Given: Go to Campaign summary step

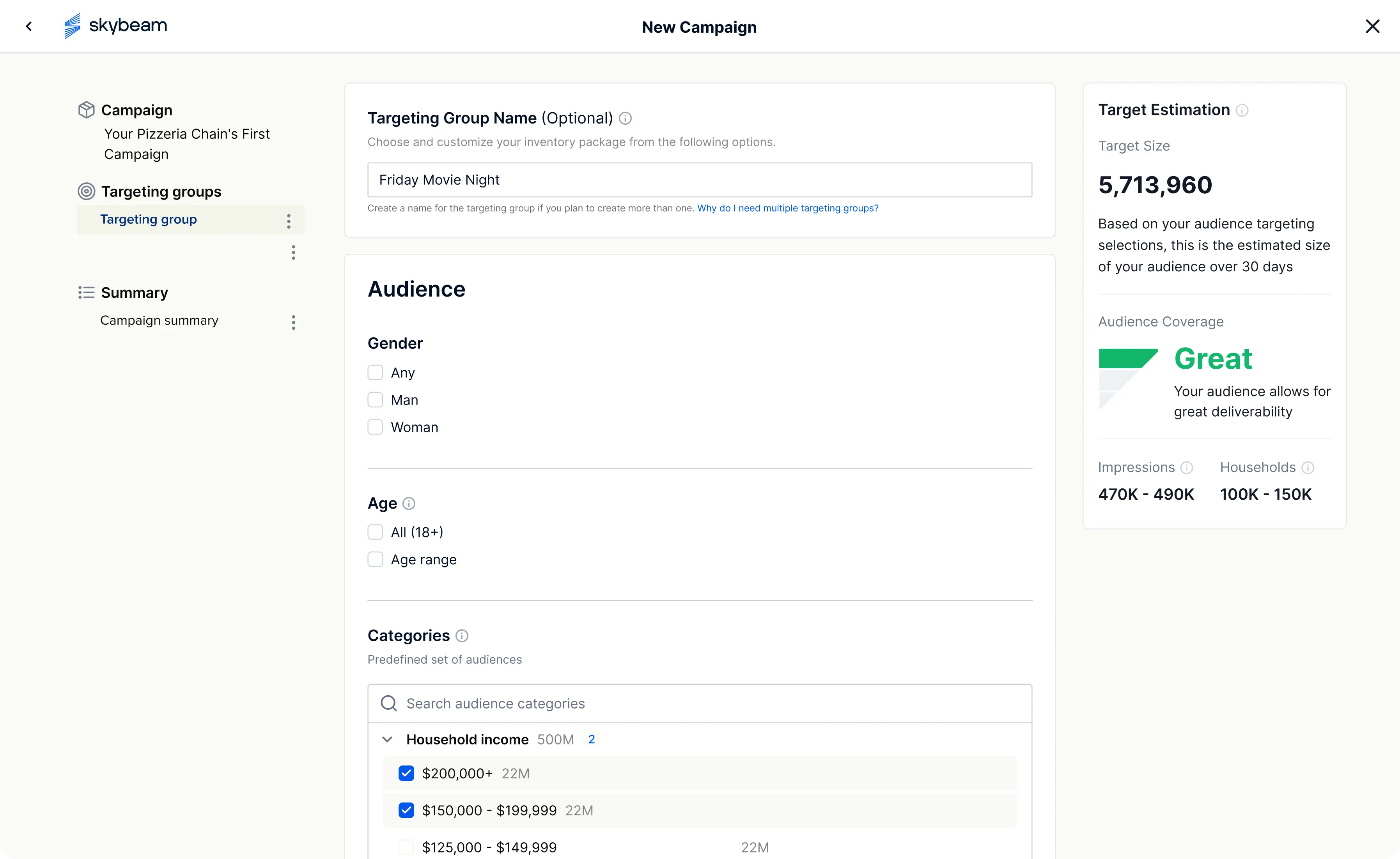Looking at the screenshot, I should tap(159, 320).
